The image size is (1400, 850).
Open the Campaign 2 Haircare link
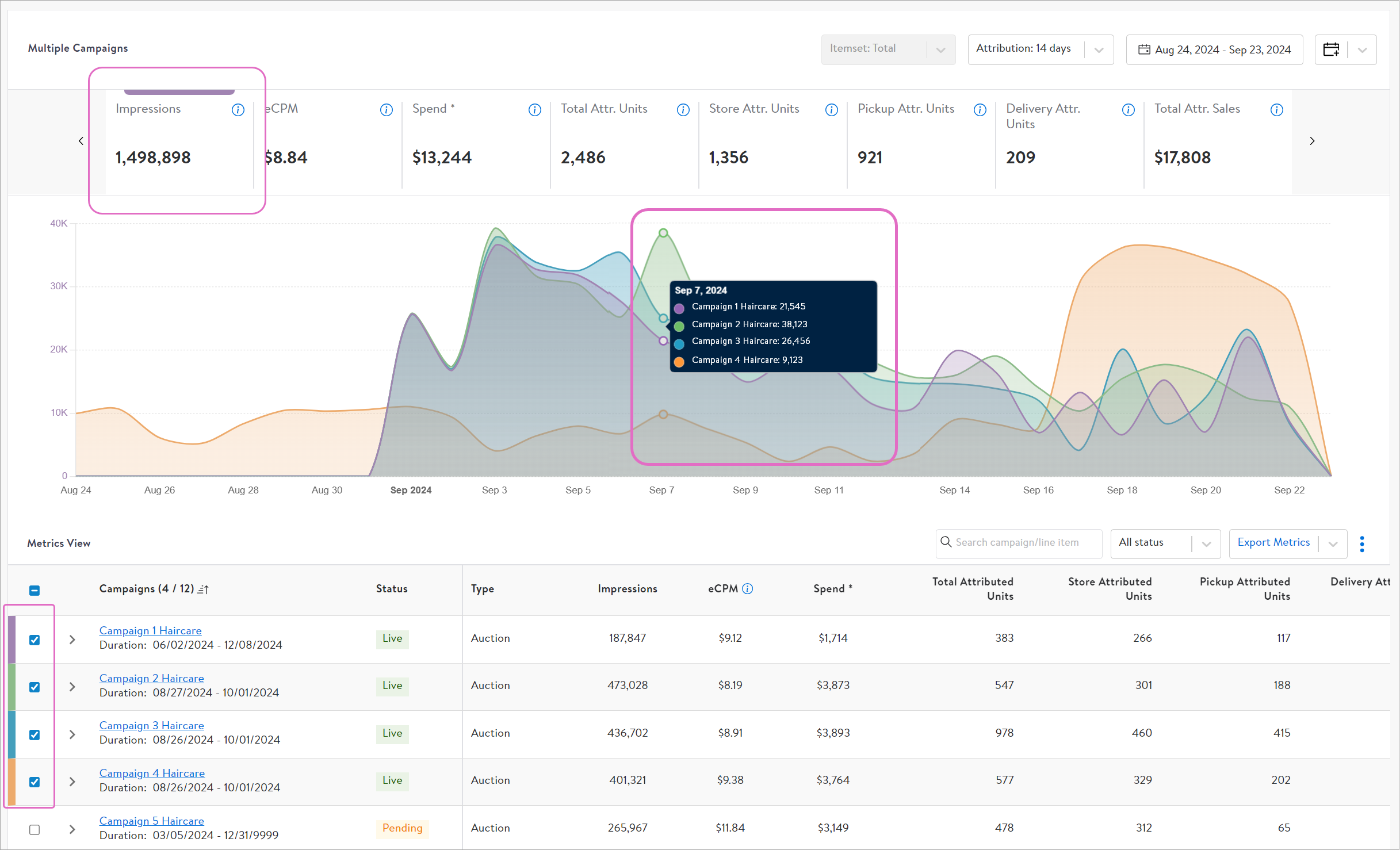[151, 678]
